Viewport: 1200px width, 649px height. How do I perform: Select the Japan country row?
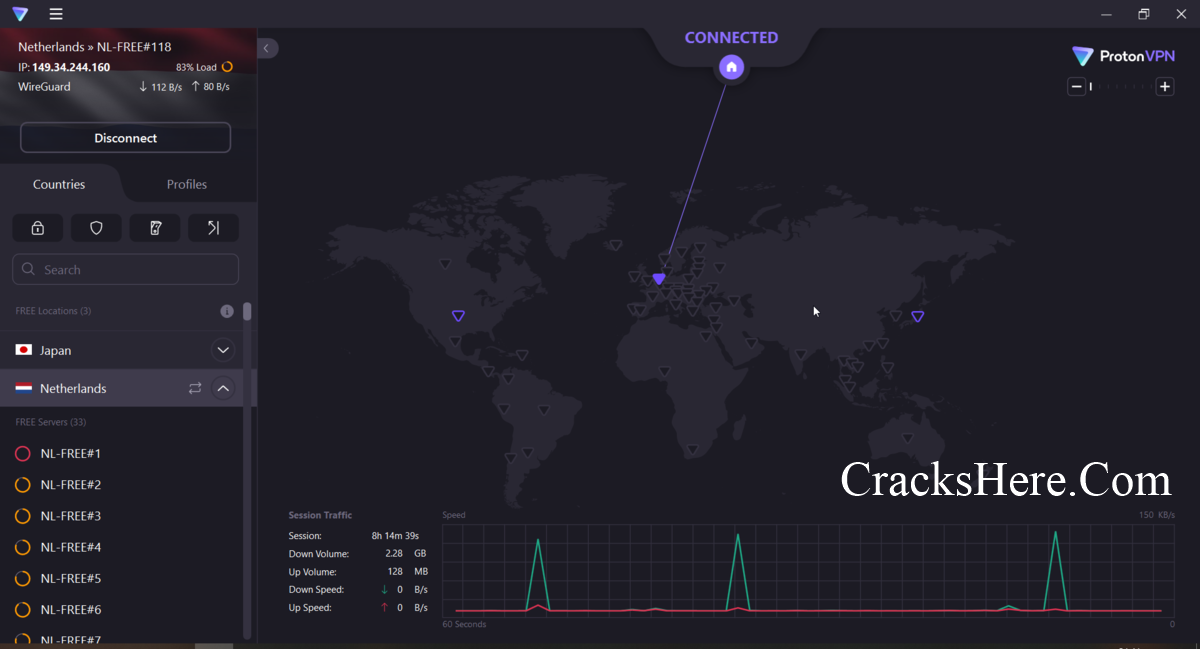[x=121, y=350]
